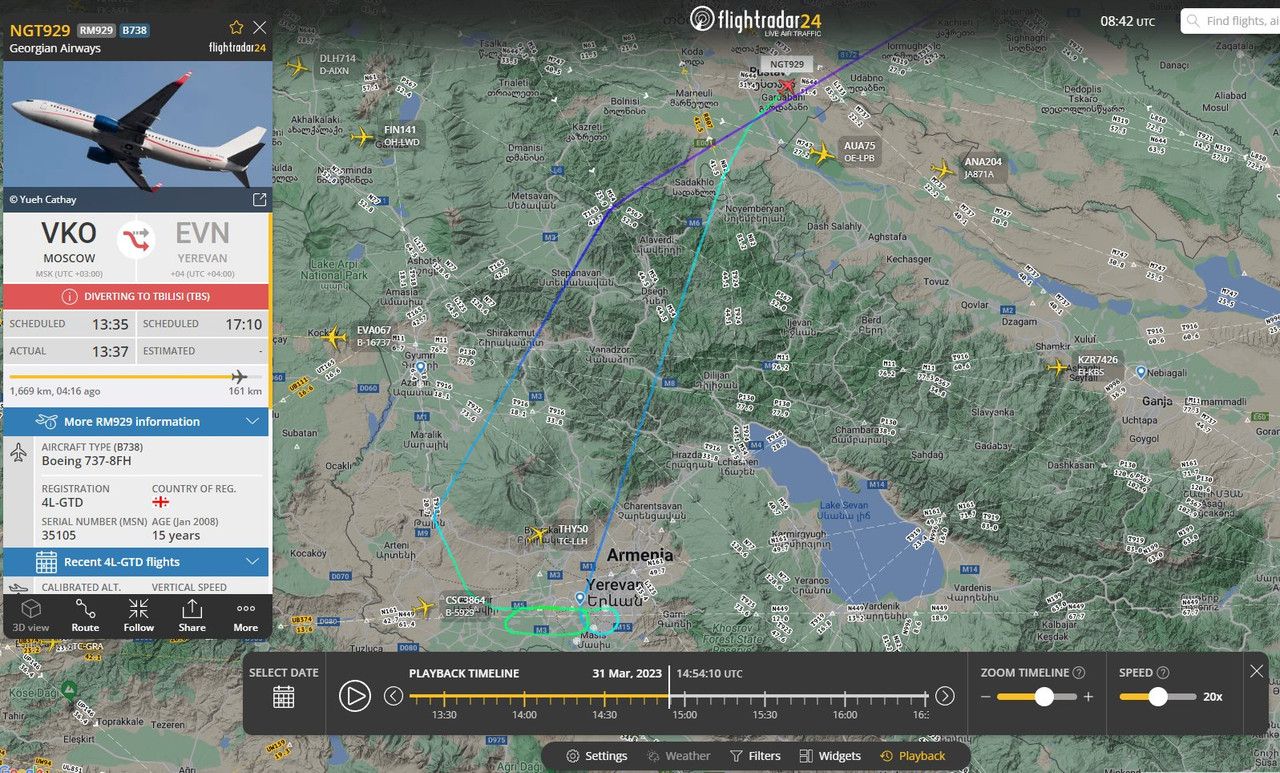
Task: Play the flight playback
Action: point(355,696)
